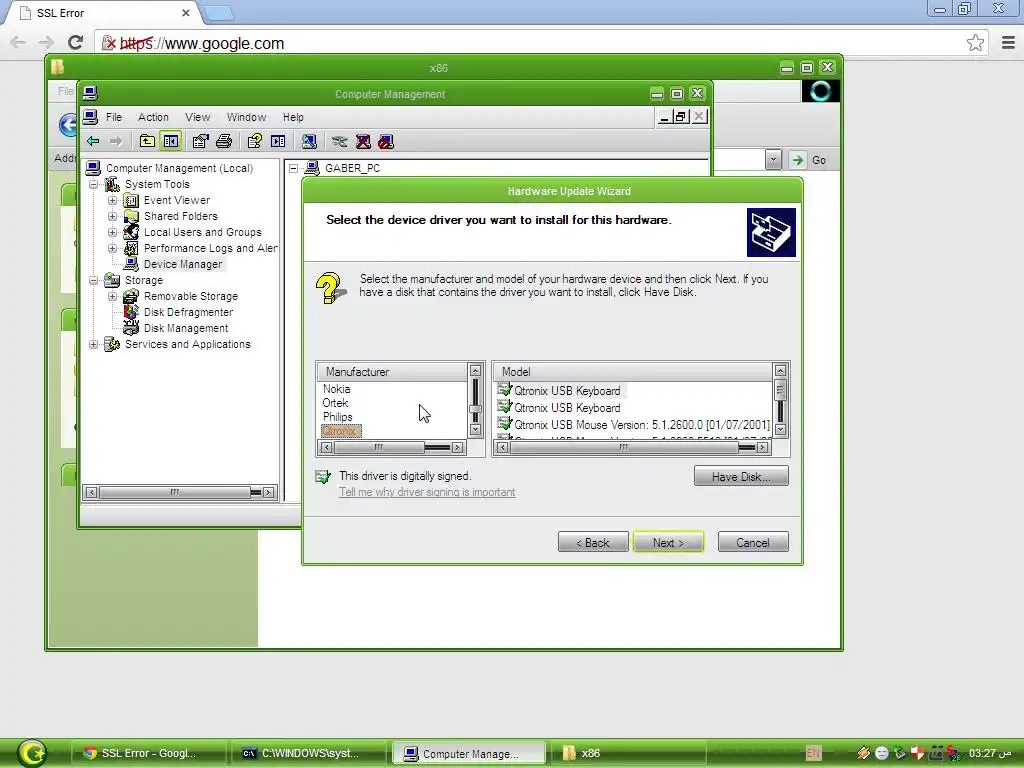This screenshot has height=768, width=1024.
Task: Click the console tree left scroll arrow
Action: (x=91, y=492)
